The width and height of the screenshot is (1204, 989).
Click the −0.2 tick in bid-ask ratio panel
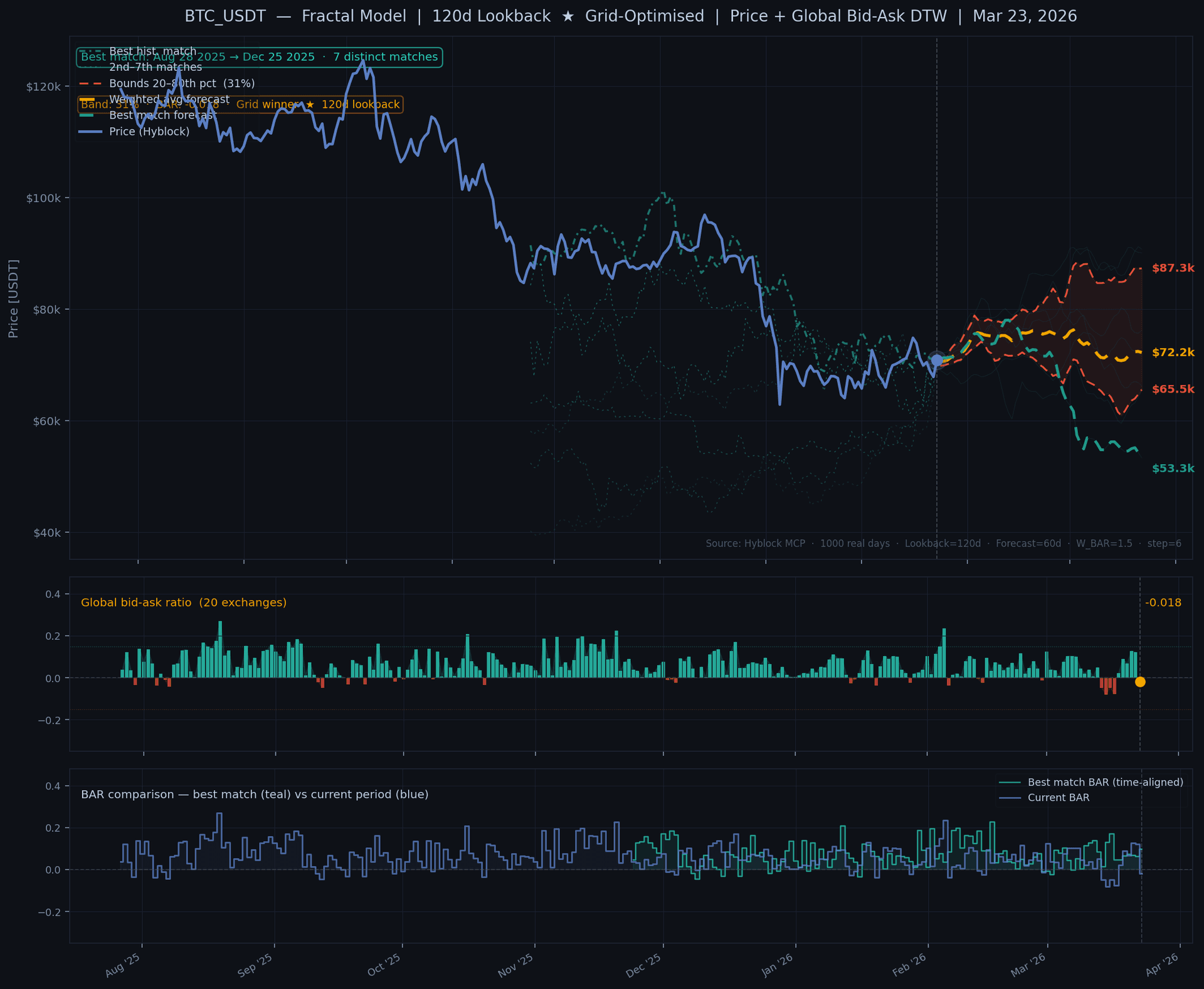[x=49, y=721]
